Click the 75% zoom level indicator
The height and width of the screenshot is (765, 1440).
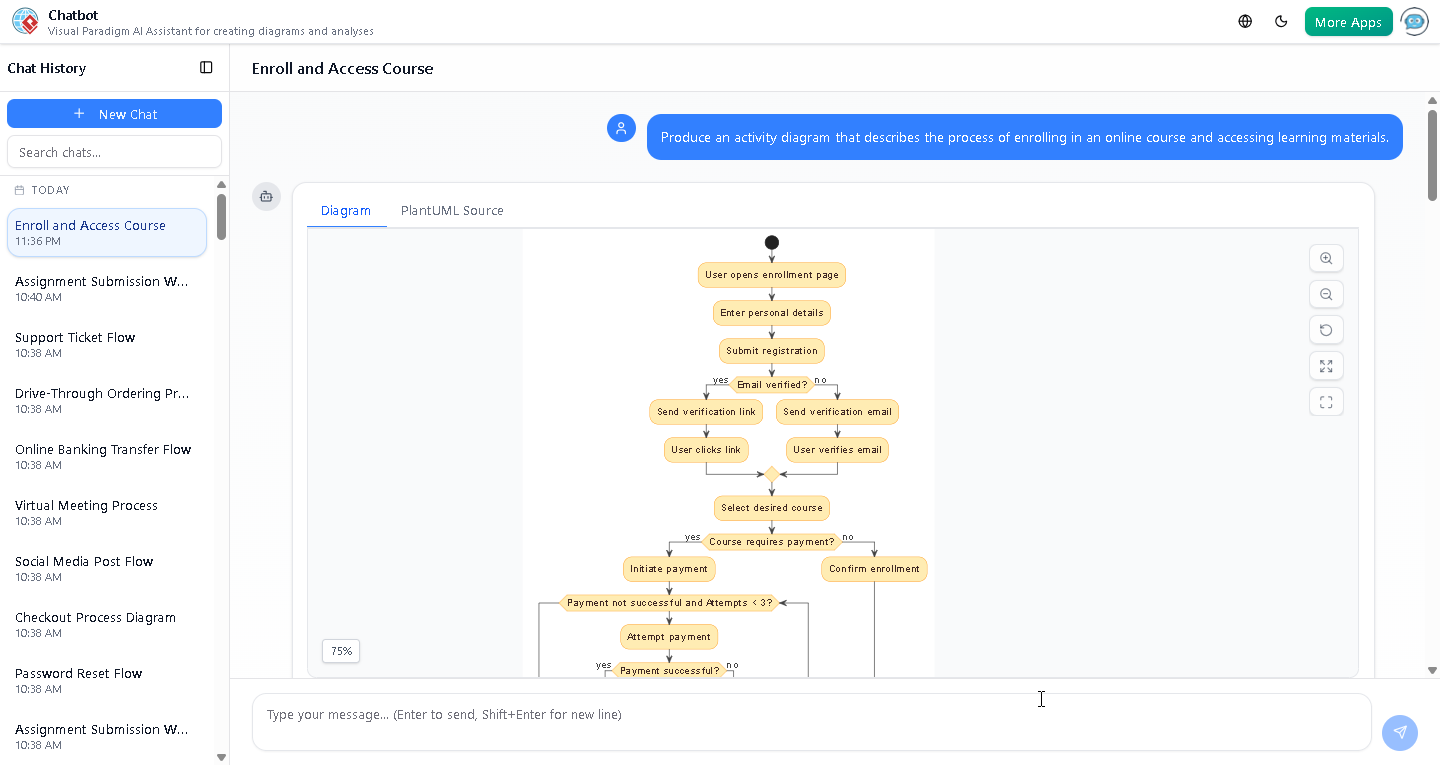click(x=340, y=651)
